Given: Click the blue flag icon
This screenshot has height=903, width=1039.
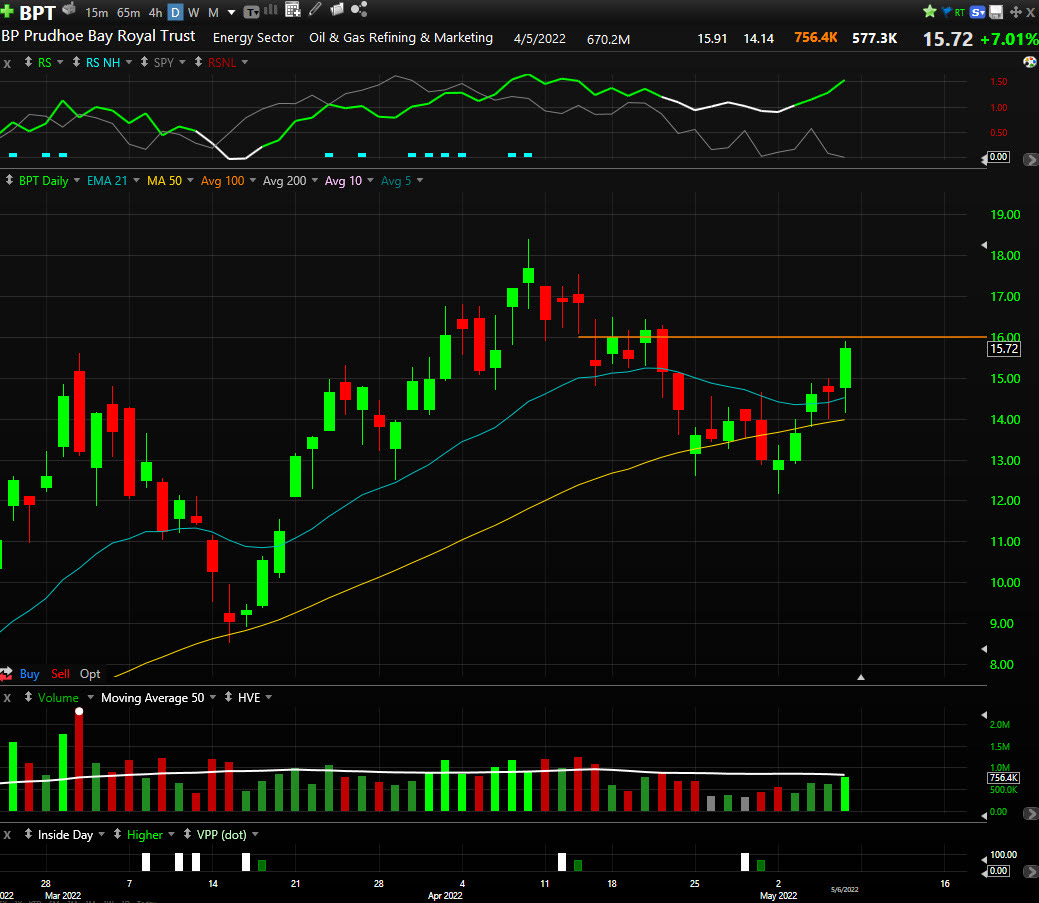Looking at the screenshot, I should pos(946,11).
